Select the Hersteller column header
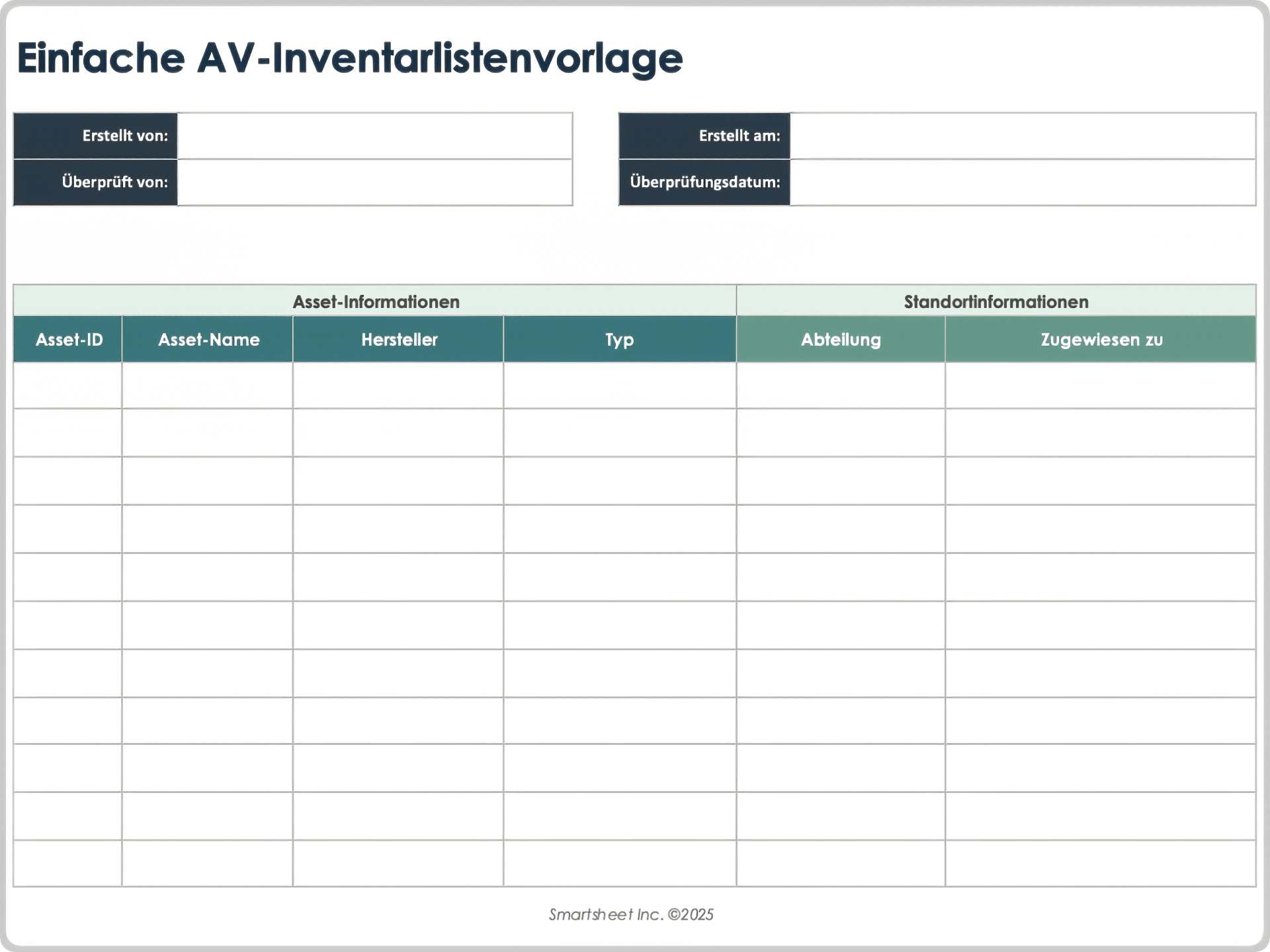Screen dimensions: 1270x952 [x=398, y=339]
